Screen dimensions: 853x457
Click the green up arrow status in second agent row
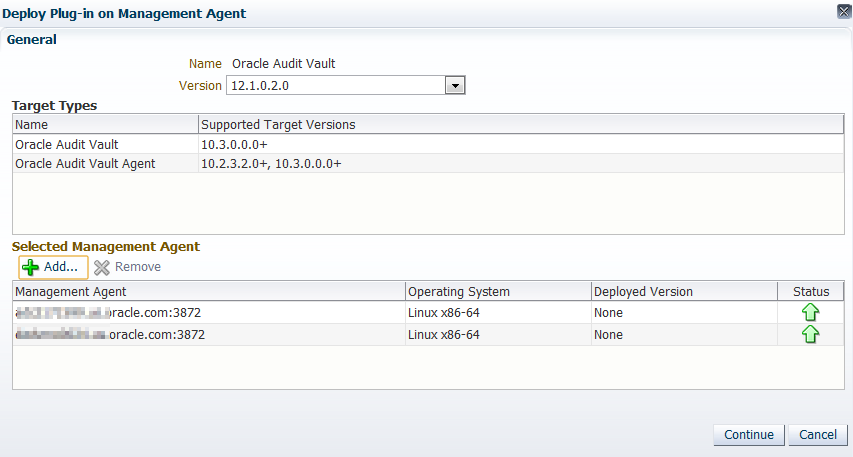810,334
